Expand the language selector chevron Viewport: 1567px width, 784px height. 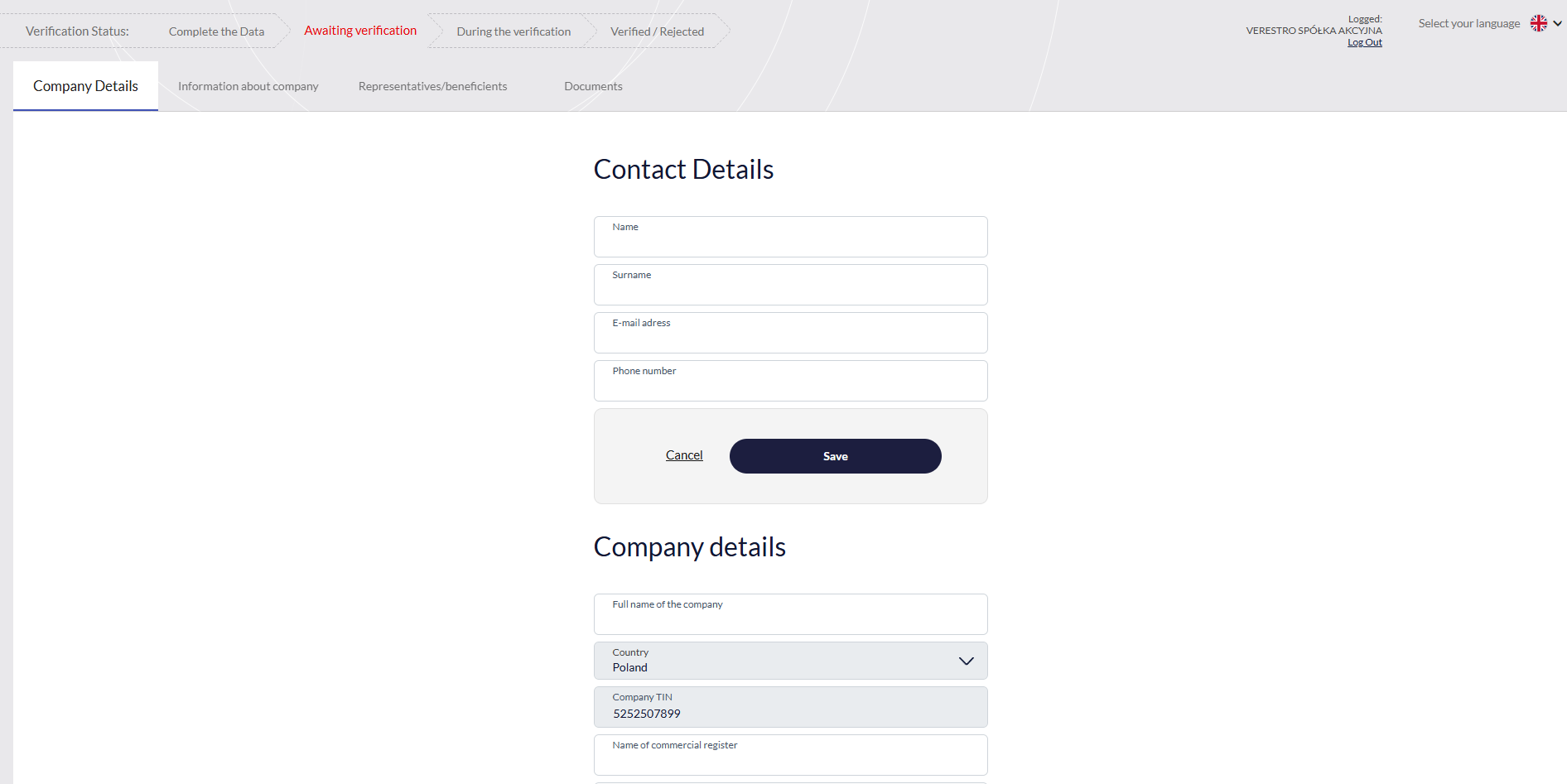pyautogui.click(x=1558, y=23)
